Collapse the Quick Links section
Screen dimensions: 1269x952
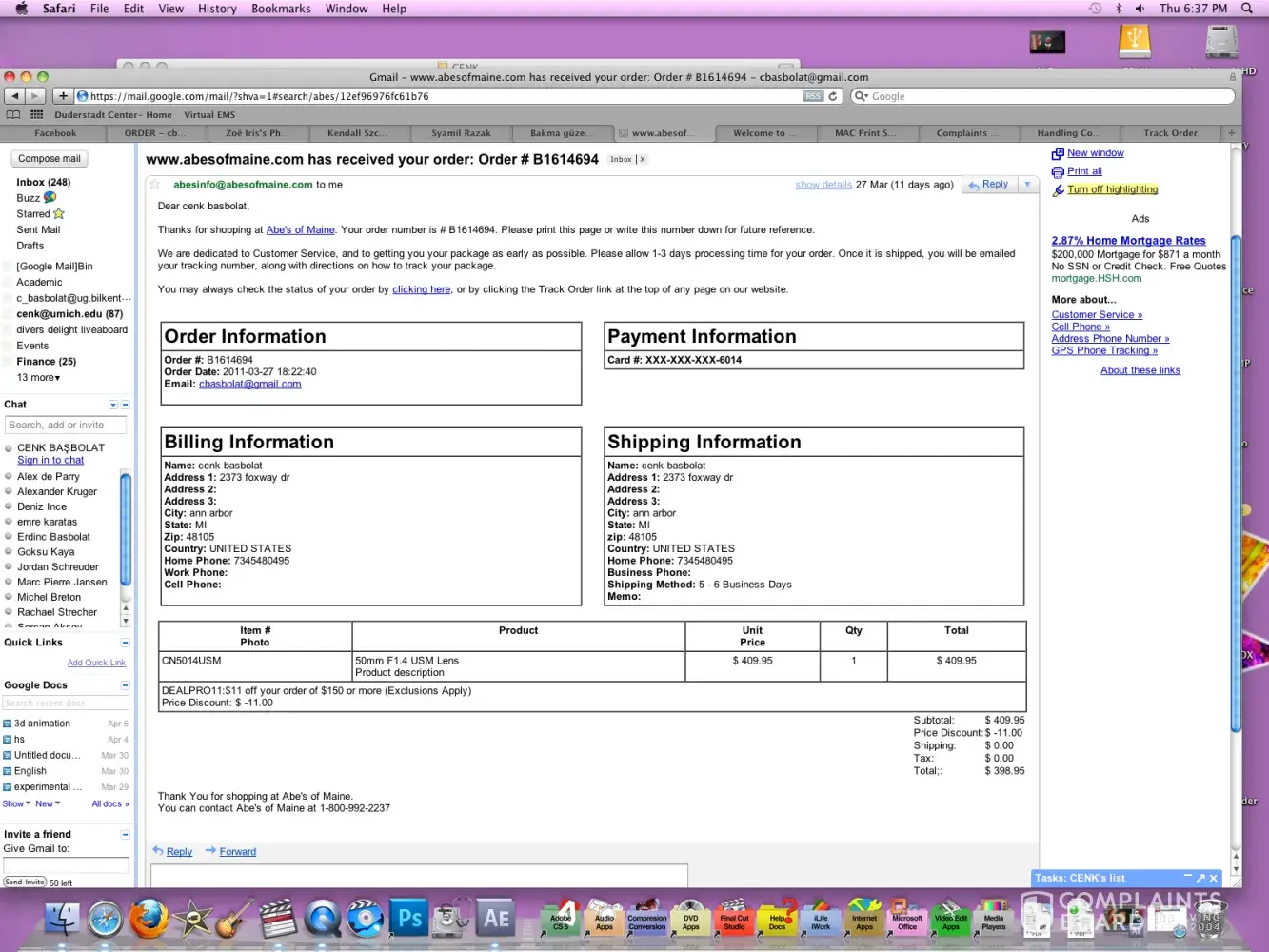click(x=125, y=643)
